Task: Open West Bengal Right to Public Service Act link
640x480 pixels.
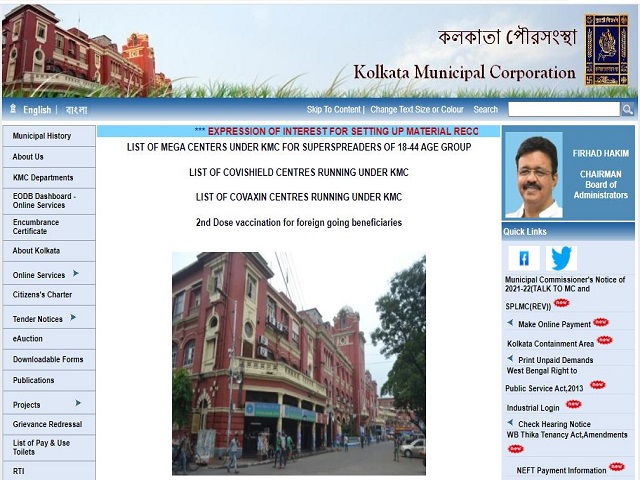Action: [x=544, y=380]
